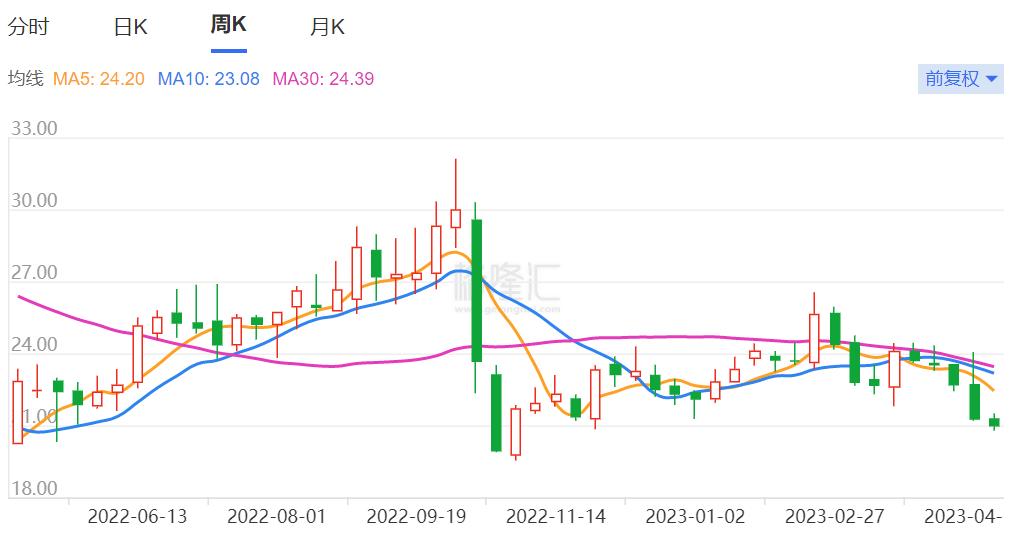Open the 月K tab

coord(327,27)
